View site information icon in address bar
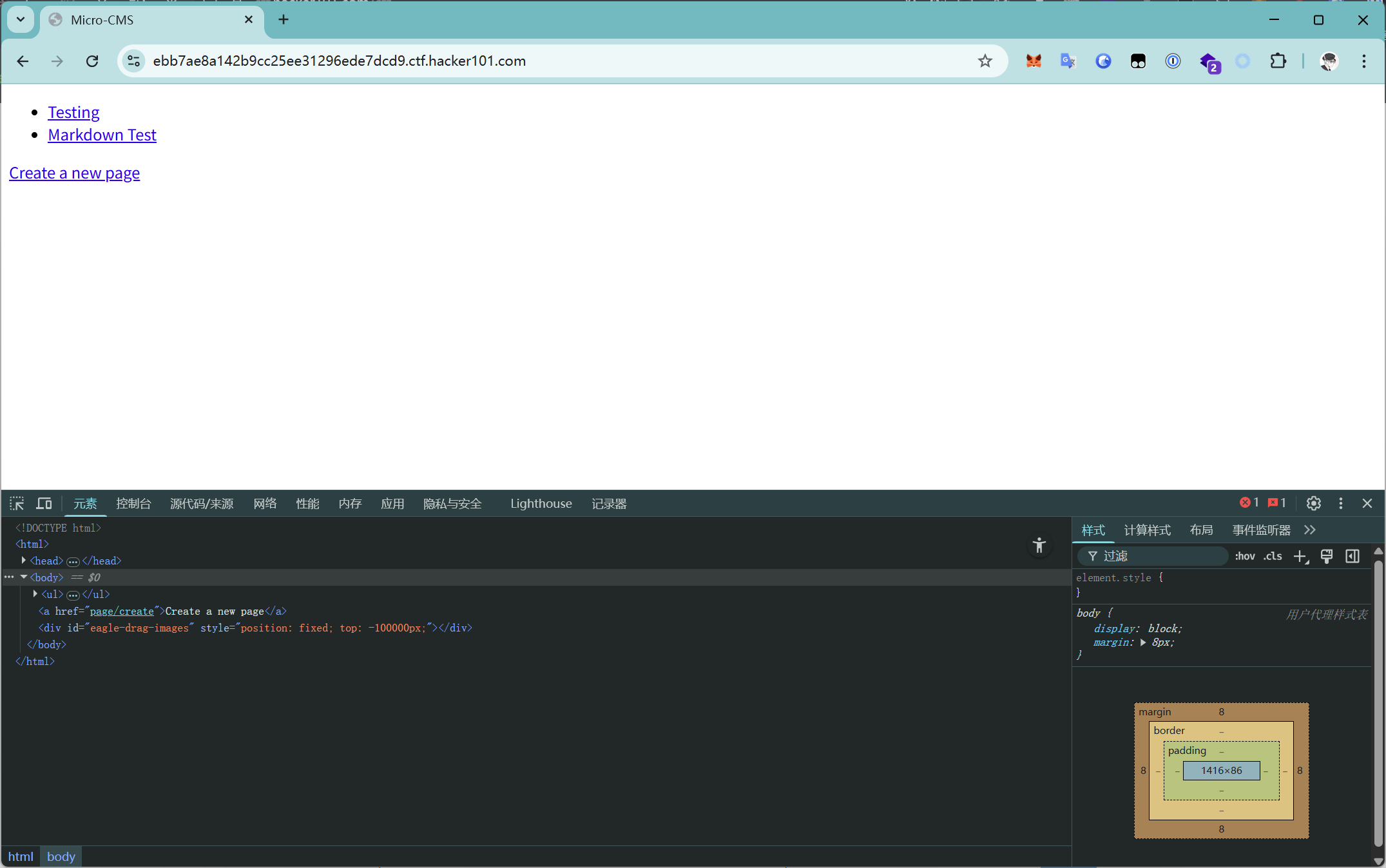 coord(133,61)
